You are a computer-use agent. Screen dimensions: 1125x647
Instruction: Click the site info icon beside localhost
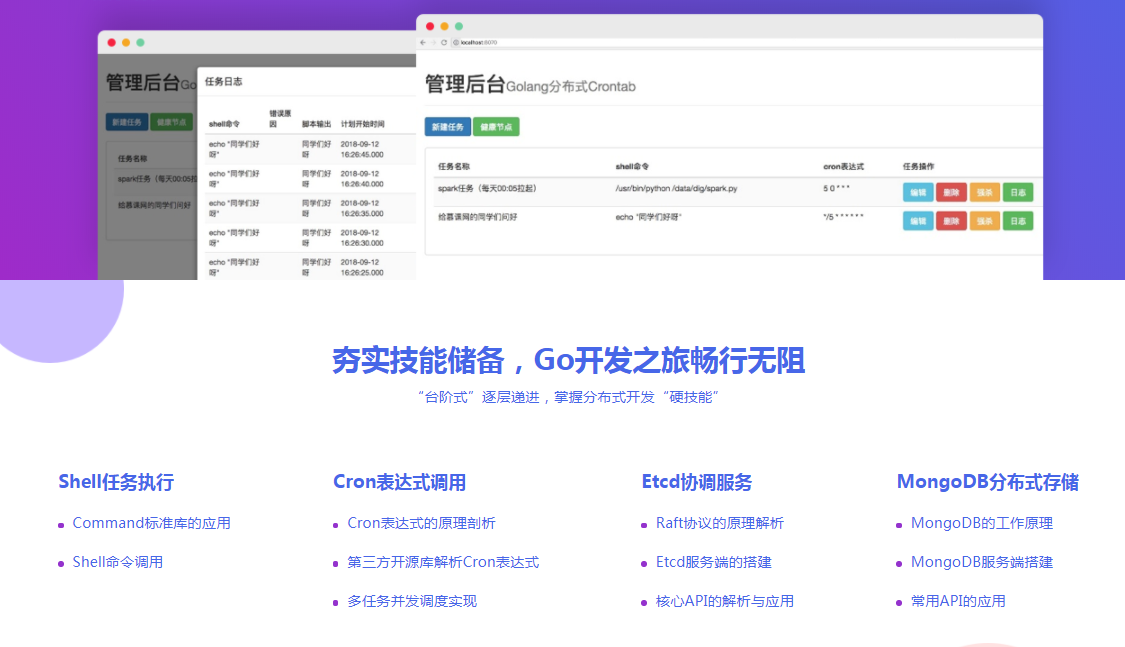pos(456,43)
